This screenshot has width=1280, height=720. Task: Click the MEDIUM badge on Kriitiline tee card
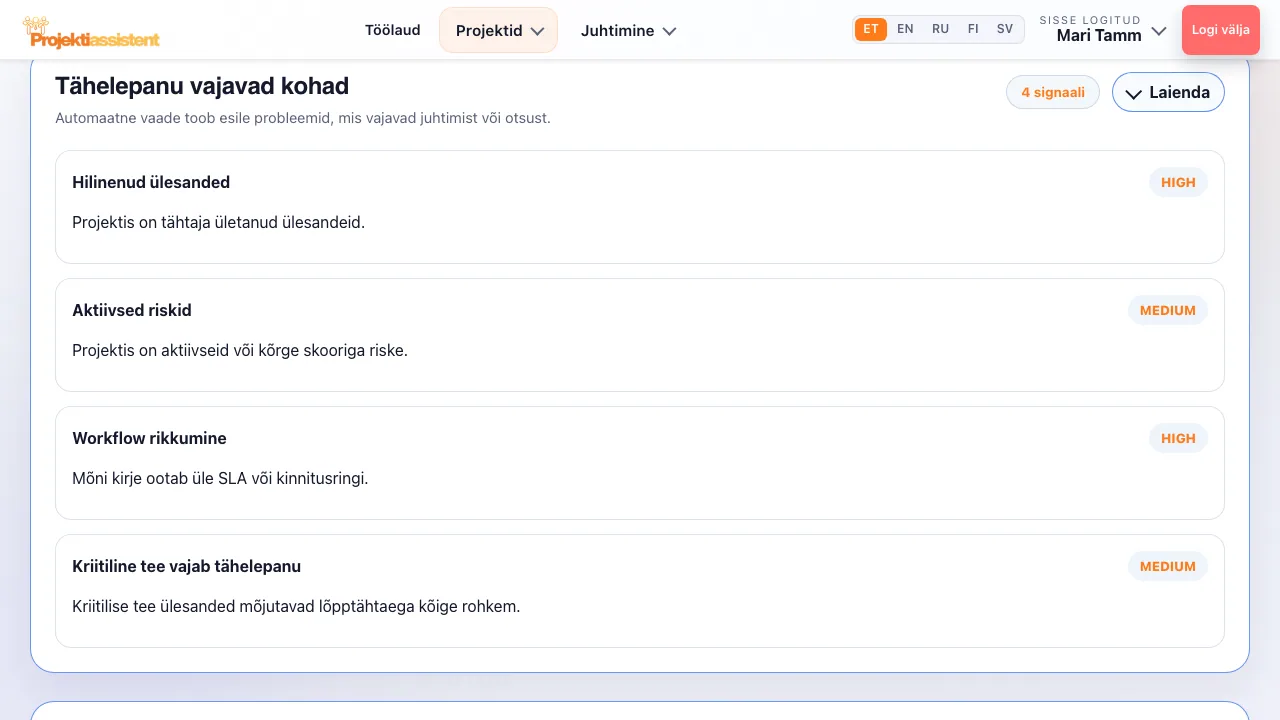coord(1168,566)
